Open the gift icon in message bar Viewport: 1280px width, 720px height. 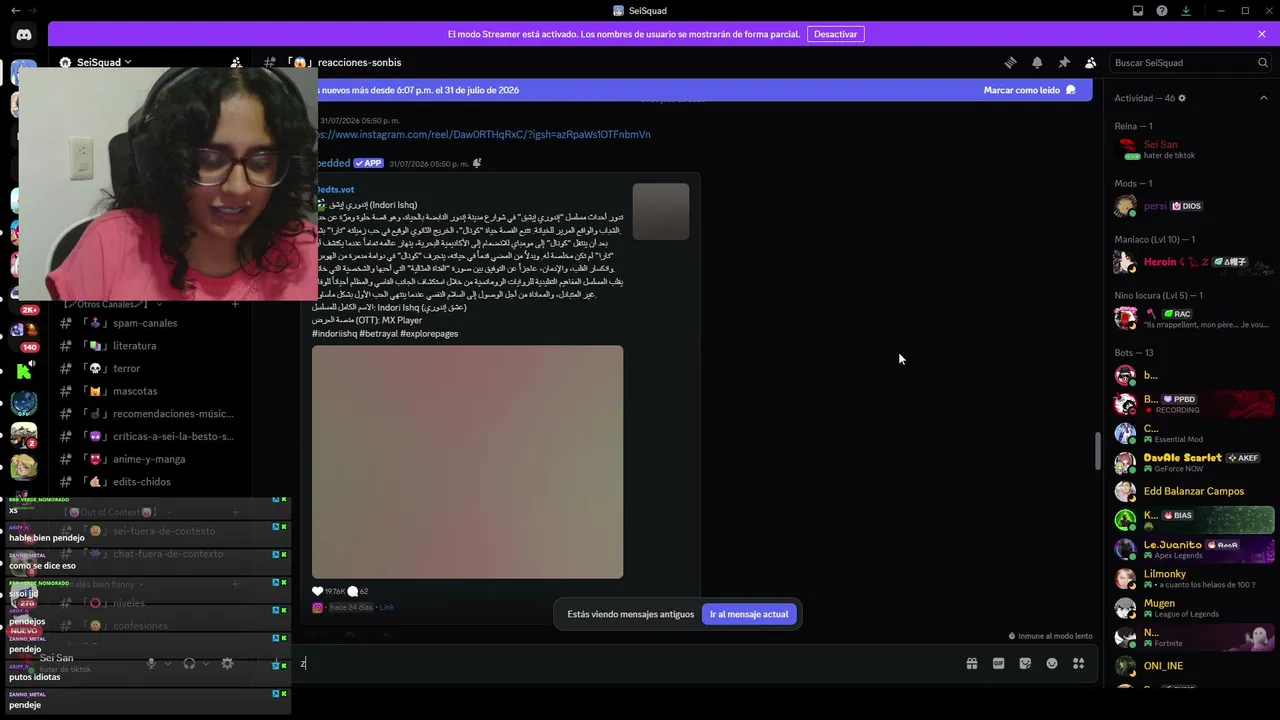pos(971,663)
